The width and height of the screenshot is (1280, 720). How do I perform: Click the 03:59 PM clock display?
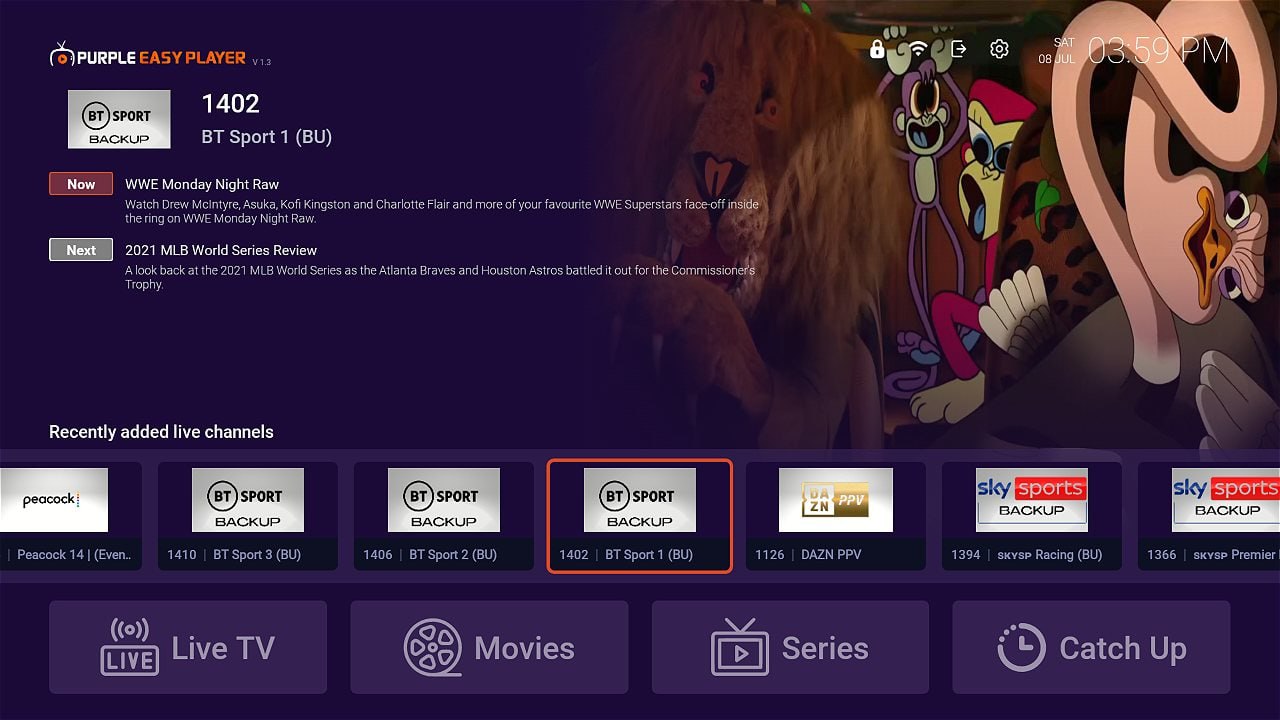click(x=1158, y=51)
